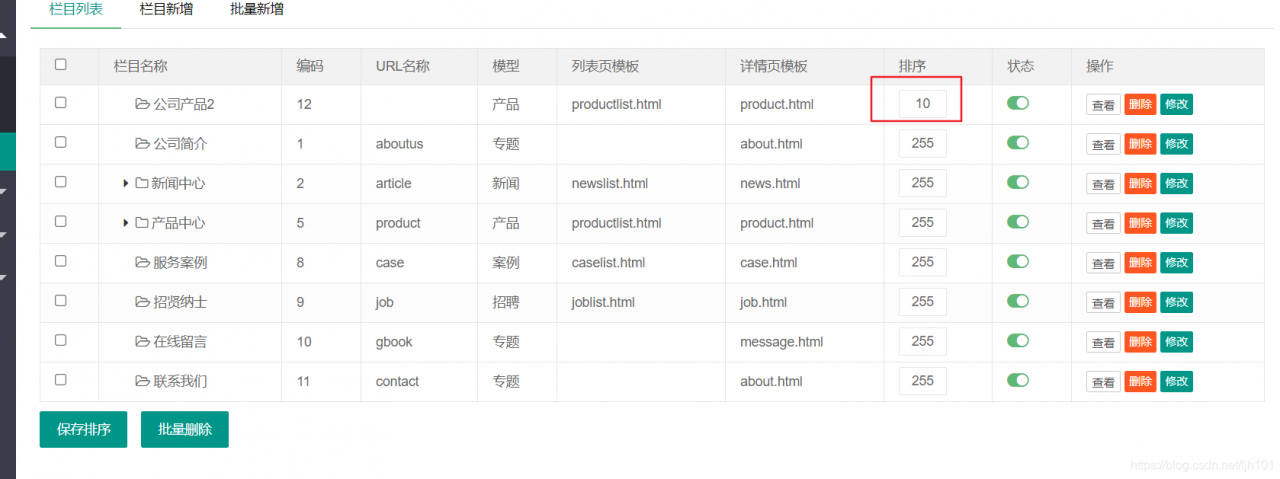Click the 批量删除 button

[185, 429]
